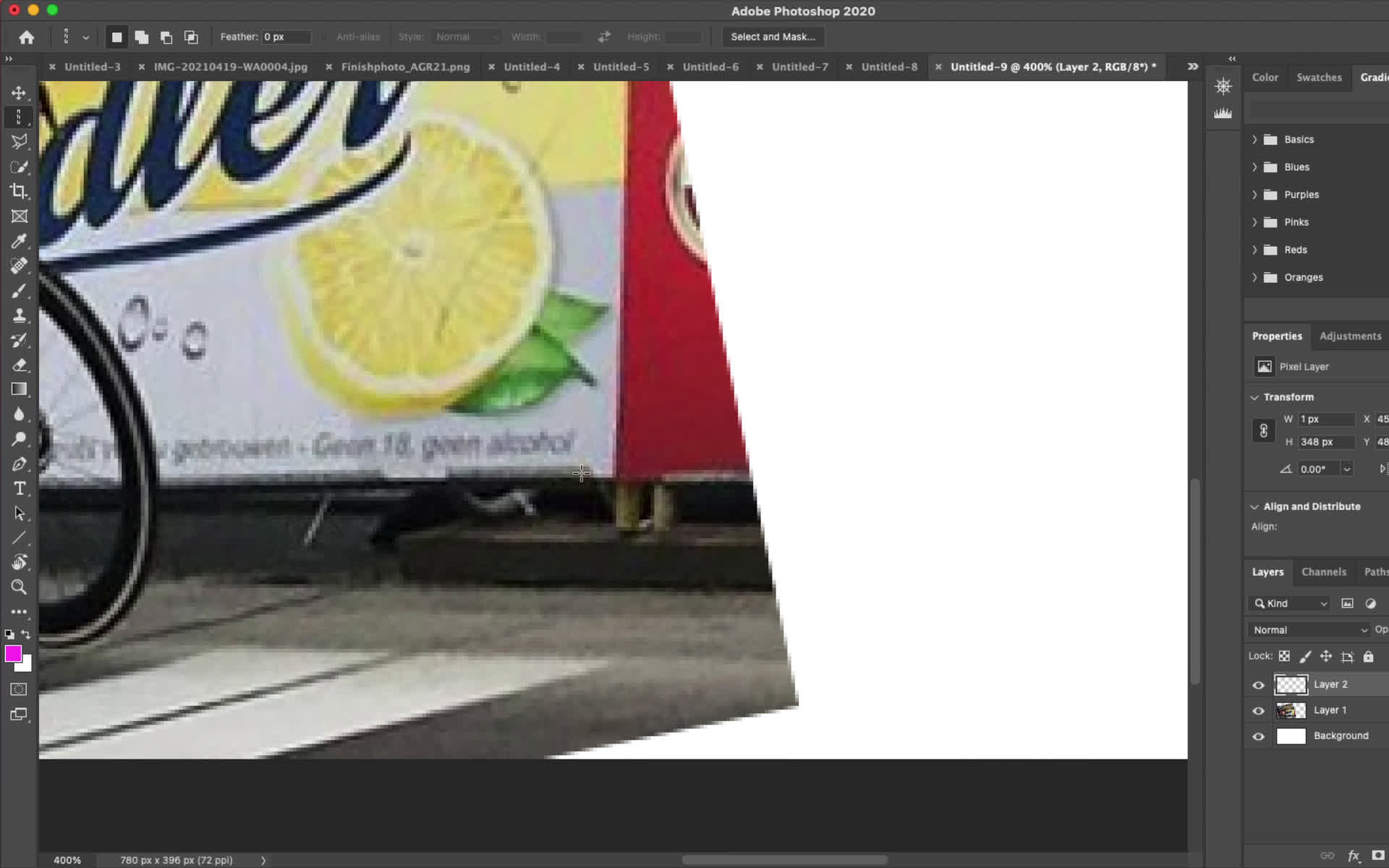
Task: Select the Type tool
Action: pos(19,488)
